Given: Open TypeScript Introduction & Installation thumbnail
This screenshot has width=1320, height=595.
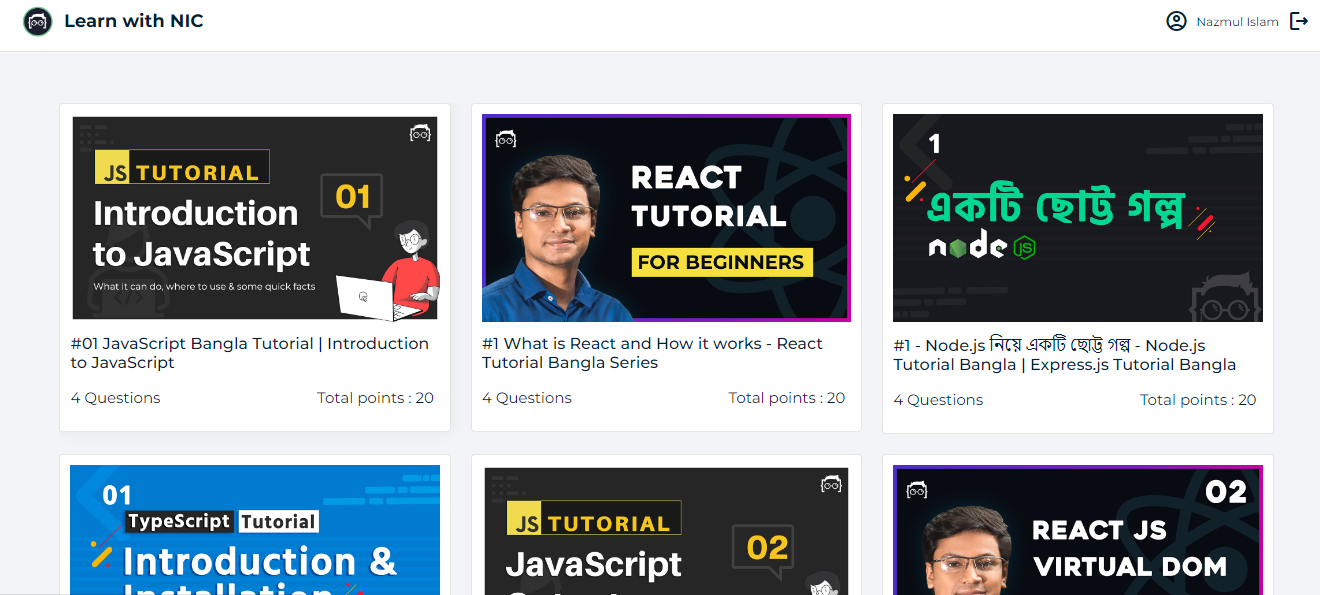Looking at the screenshot, I should pos(255,530).
